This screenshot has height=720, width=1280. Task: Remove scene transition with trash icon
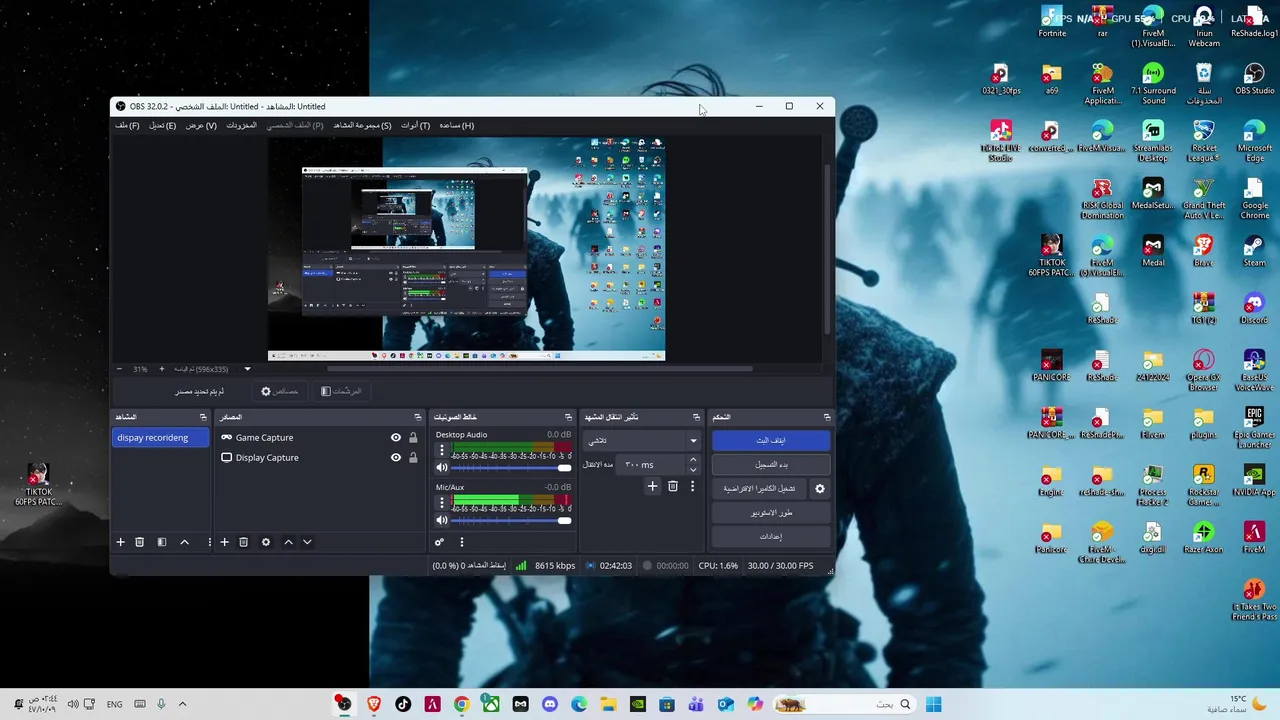tap(673, 487)
